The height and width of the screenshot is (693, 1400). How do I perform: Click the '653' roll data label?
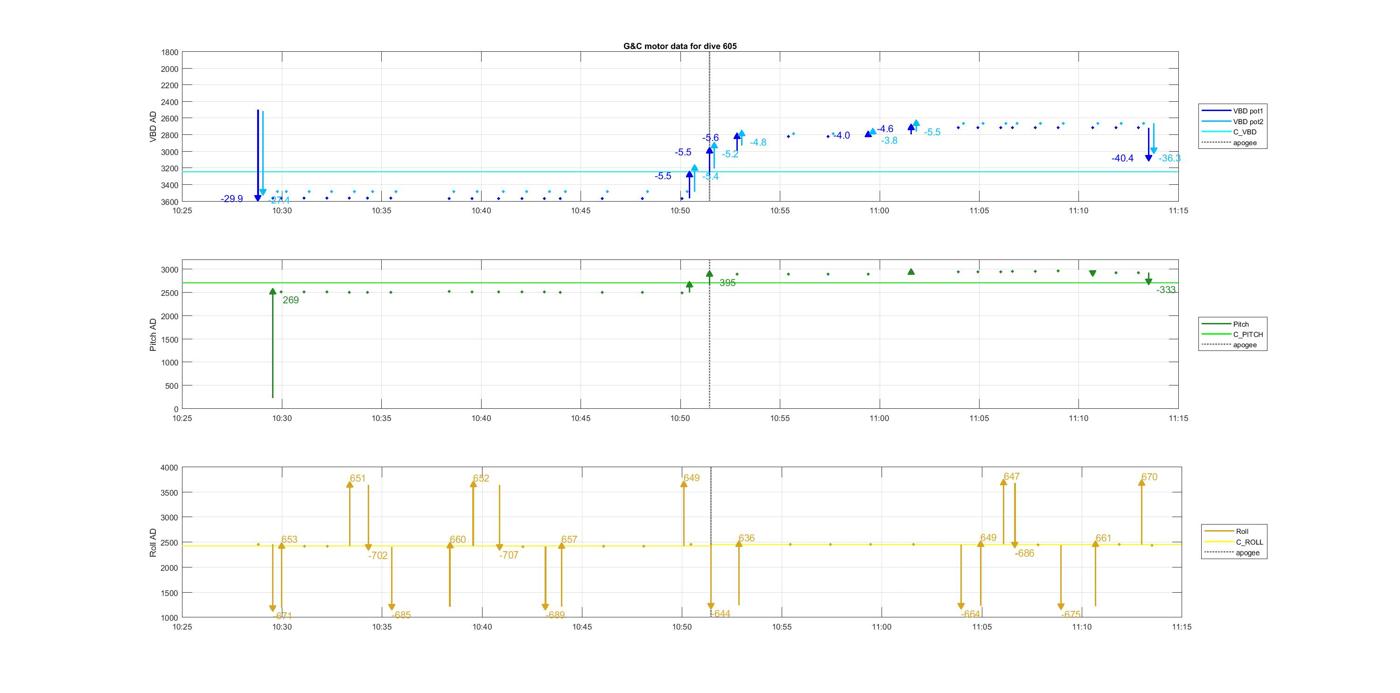(289, 540)
